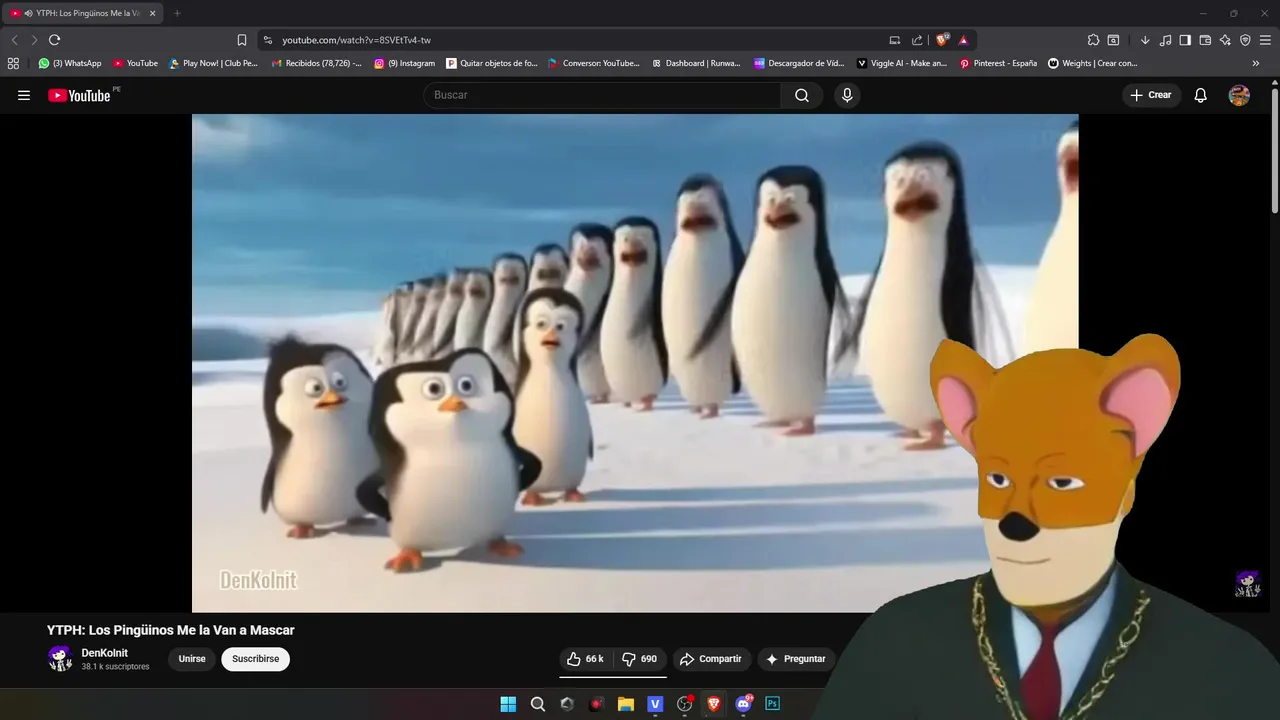
Task: Click the youtube.com address bar URL
Action: (356, 40)
